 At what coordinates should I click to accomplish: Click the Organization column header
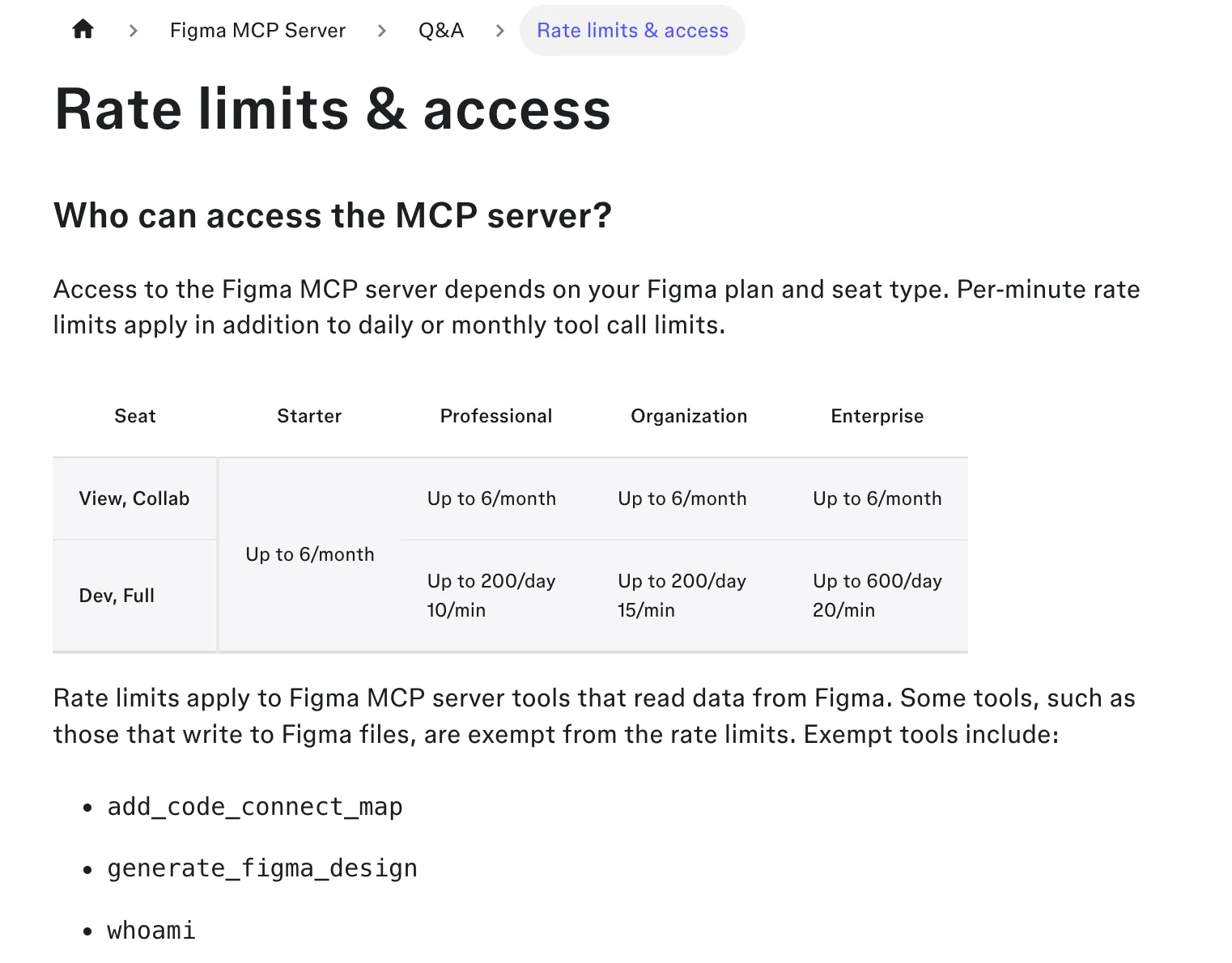tap(689, 416)
